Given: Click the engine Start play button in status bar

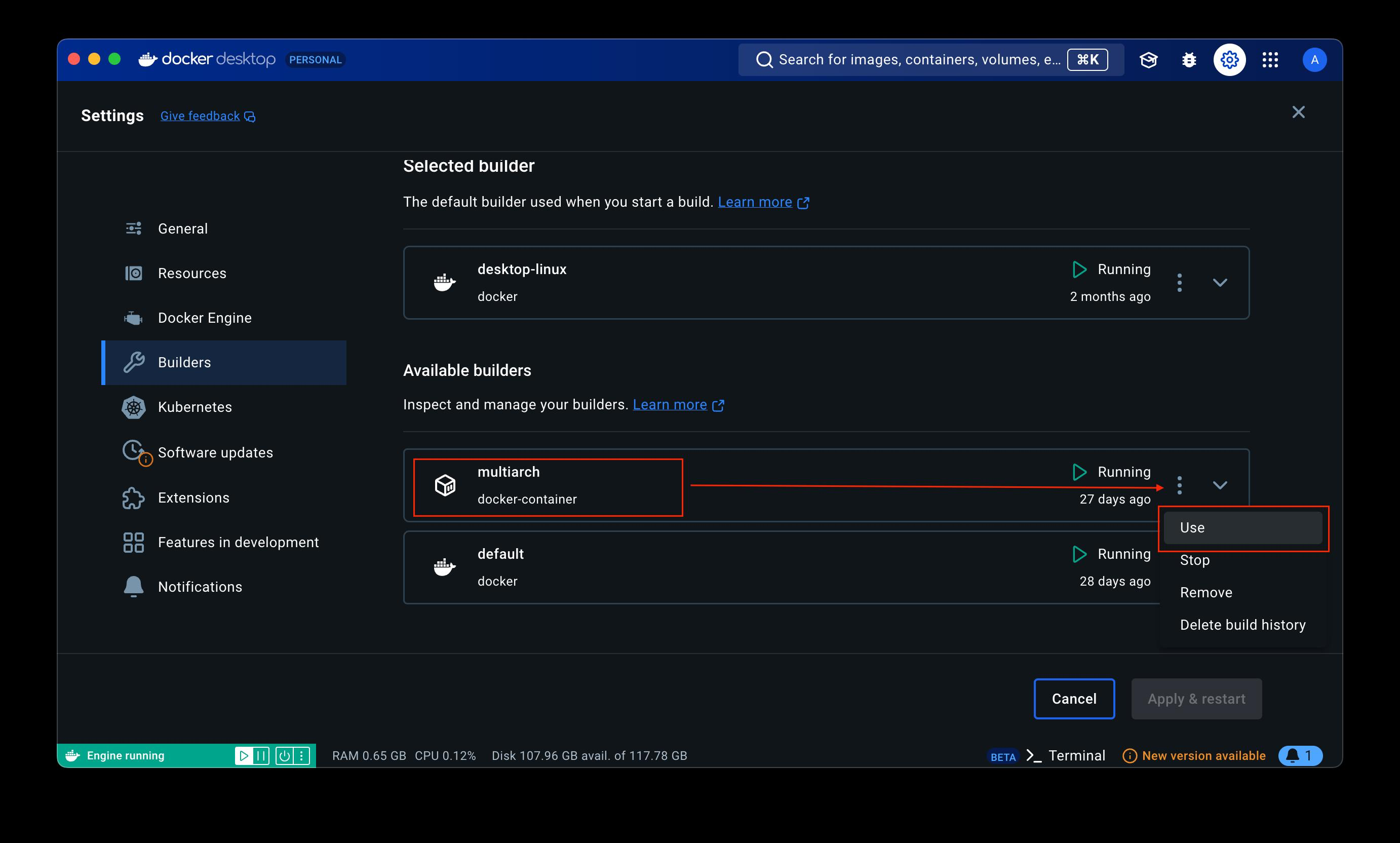Looking at the screenshot, I should [244, 755].
